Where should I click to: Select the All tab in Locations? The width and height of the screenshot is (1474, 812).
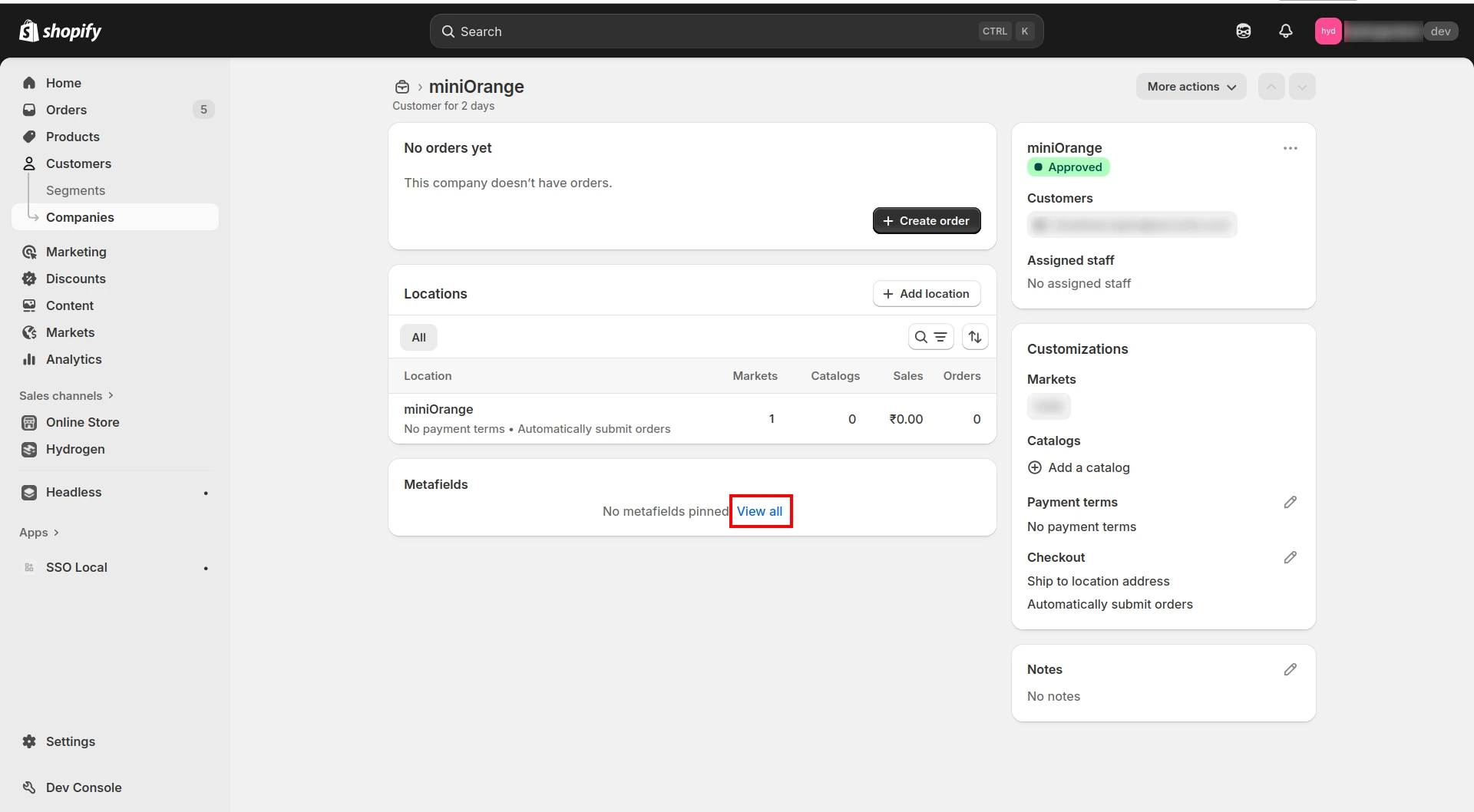[418, 337]
